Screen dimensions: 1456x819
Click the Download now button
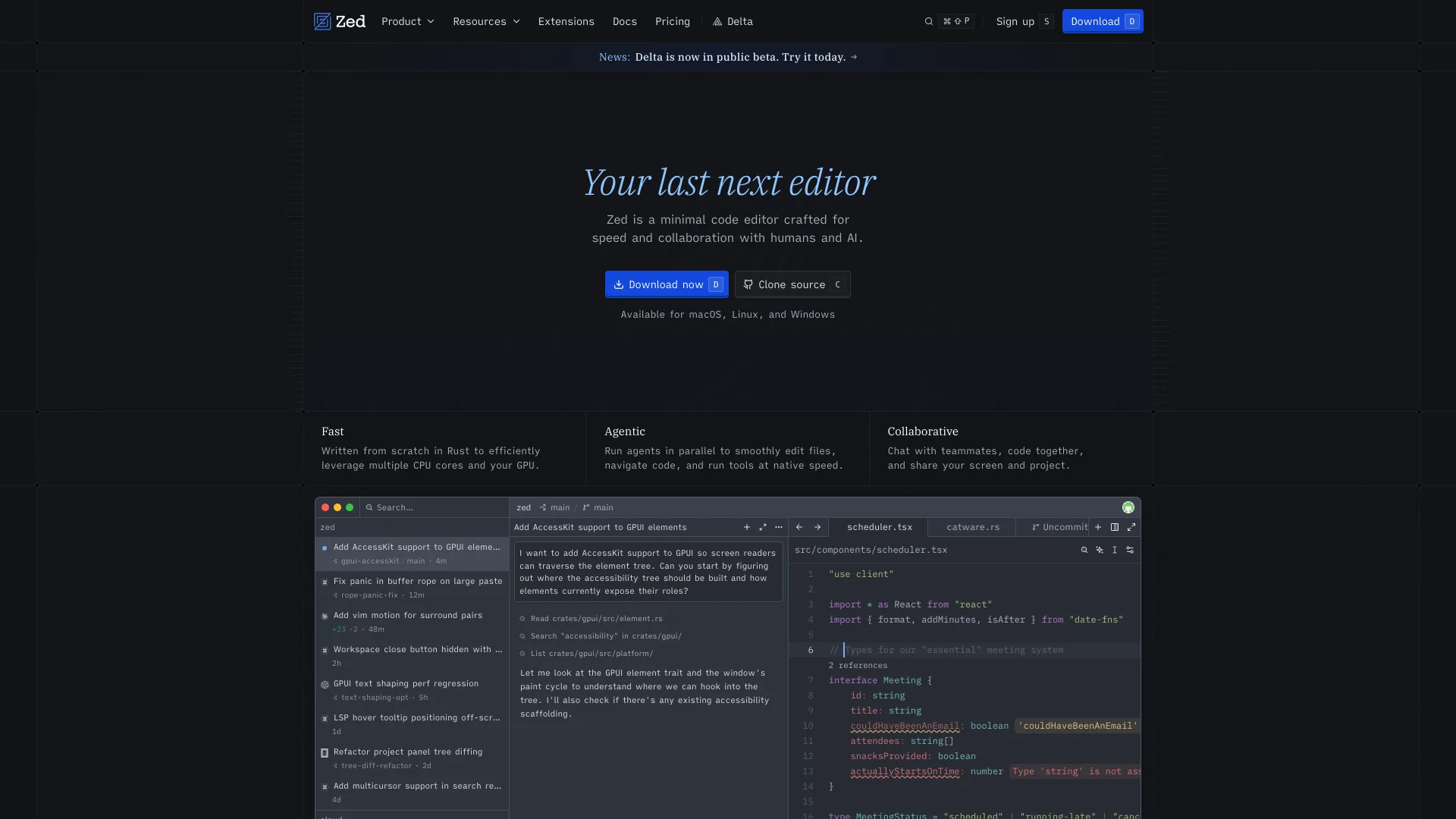point(667,284)
